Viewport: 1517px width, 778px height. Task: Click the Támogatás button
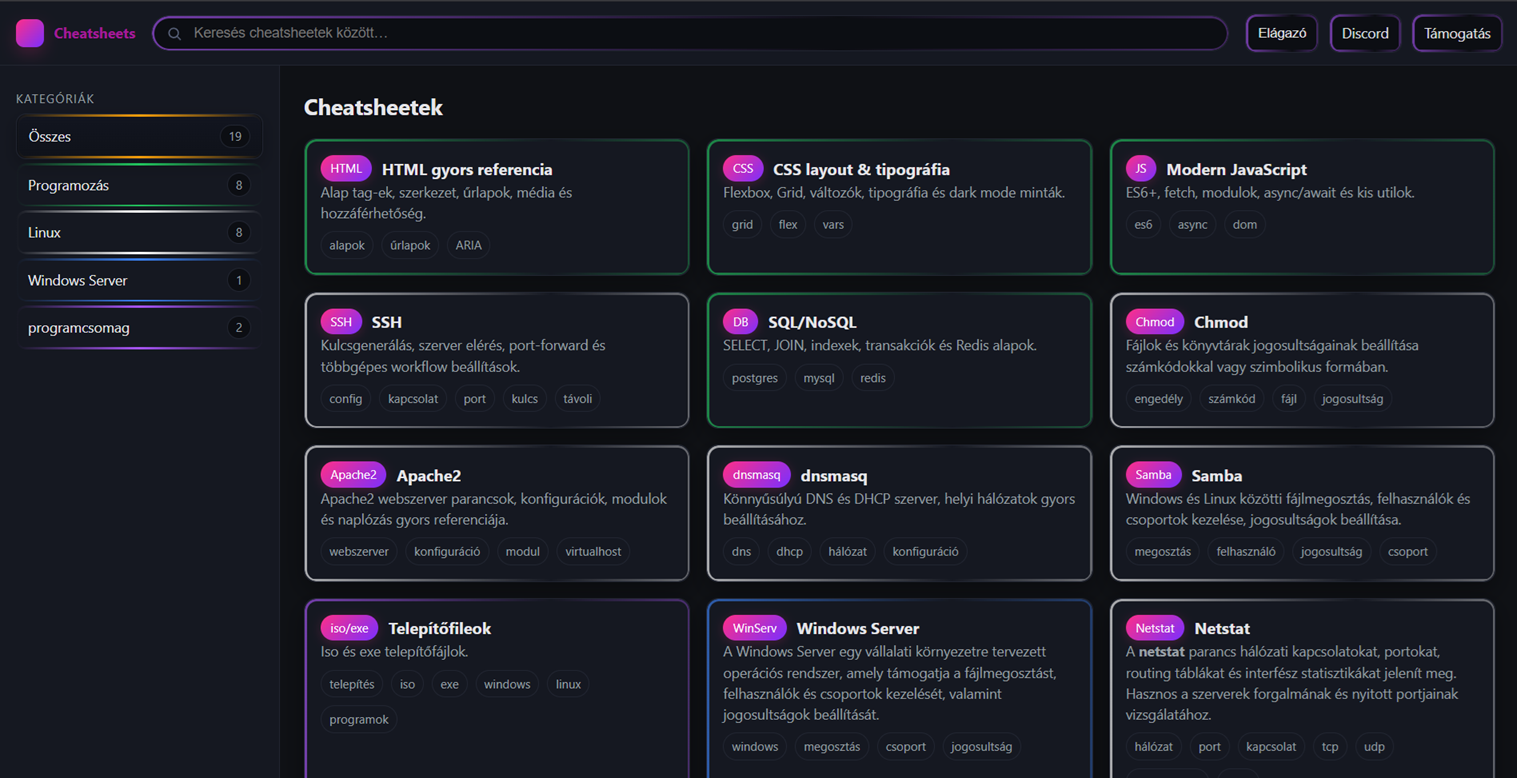coord(1457,33)
